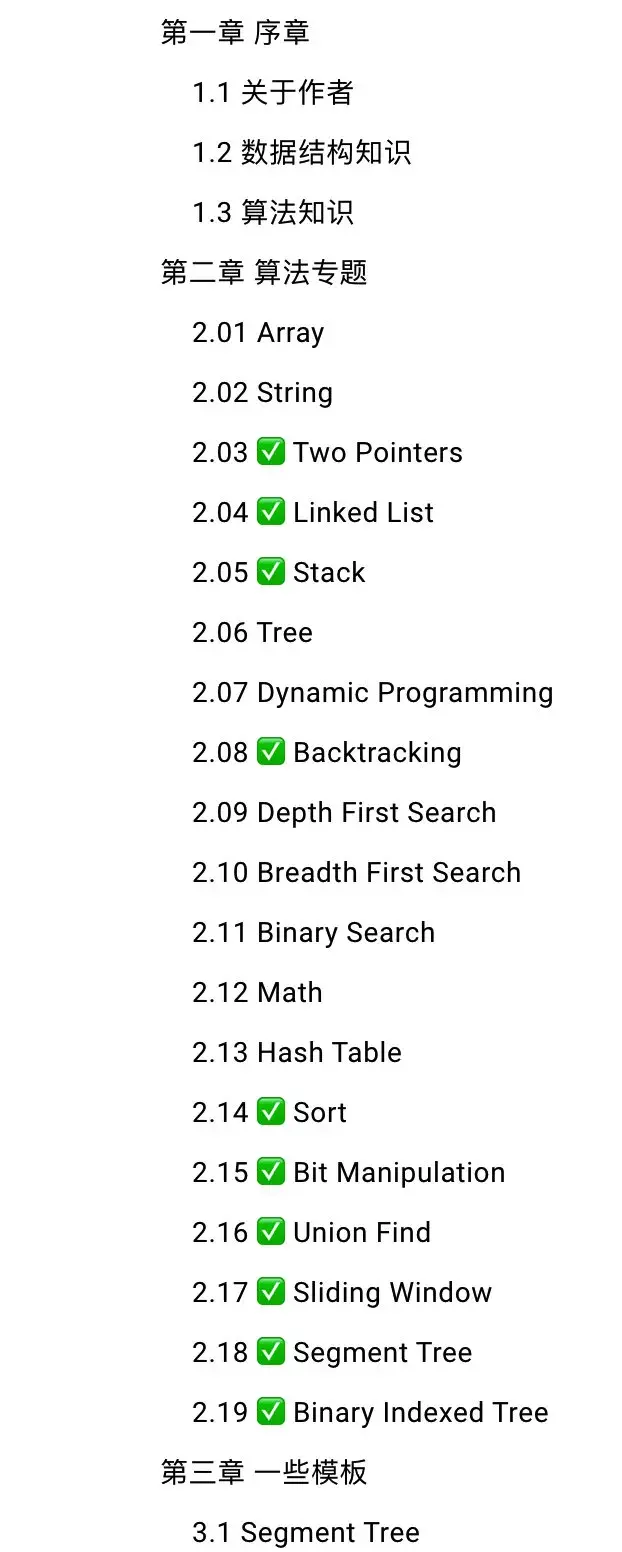Image resolution: width=622 pixels, height=1552 pixels.
Task: Select the green check emoji before Stack
Action: [271, 572]
